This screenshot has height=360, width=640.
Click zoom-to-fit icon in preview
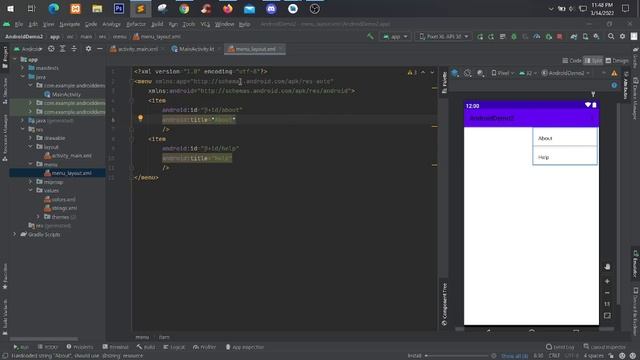coord(607,316)
